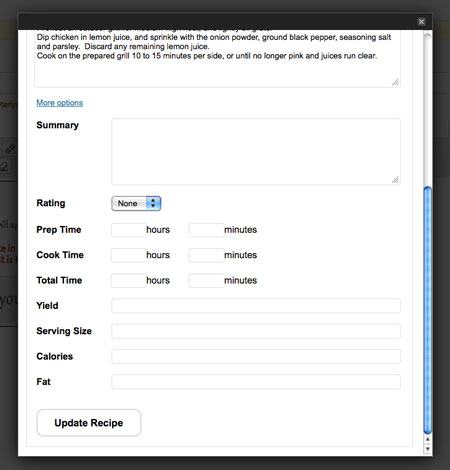
Task: Focus the Calories input field
Action: tap(256, 356)
